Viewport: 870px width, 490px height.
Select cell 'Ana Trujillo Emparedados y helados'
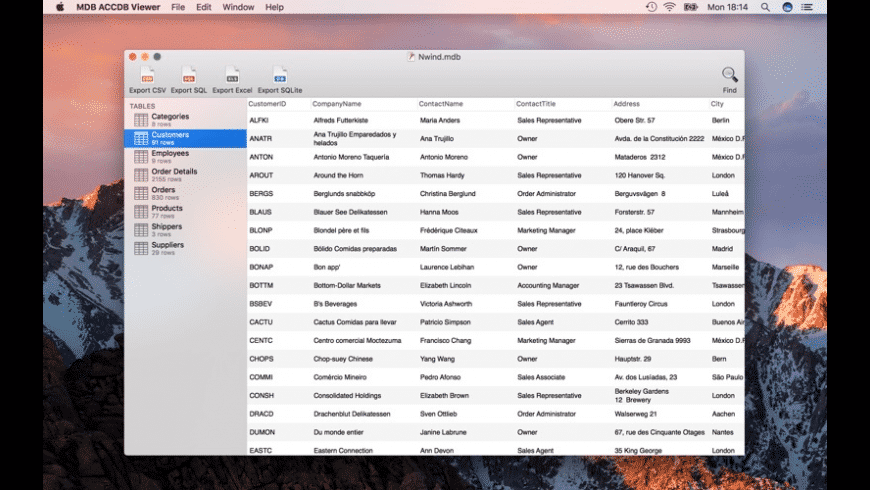[355, 138]
